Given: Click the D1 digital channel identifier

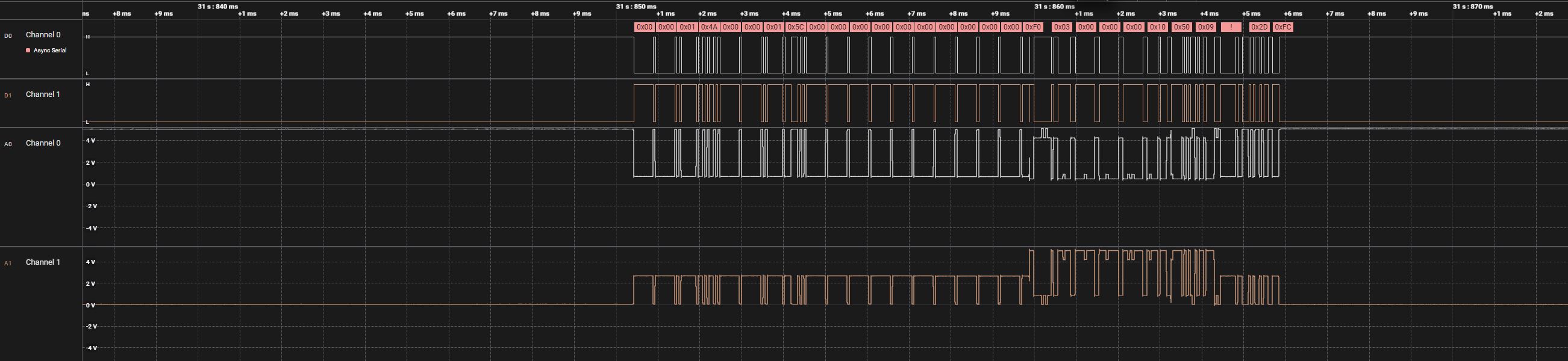Looking at the screenshot, I should (x=8, y=96).
